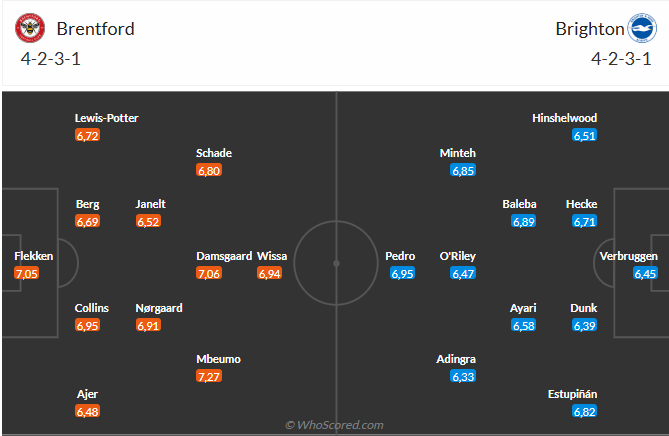Select player Lewis-Potter
The image size is (669, 436).
[x=106, y=118]
